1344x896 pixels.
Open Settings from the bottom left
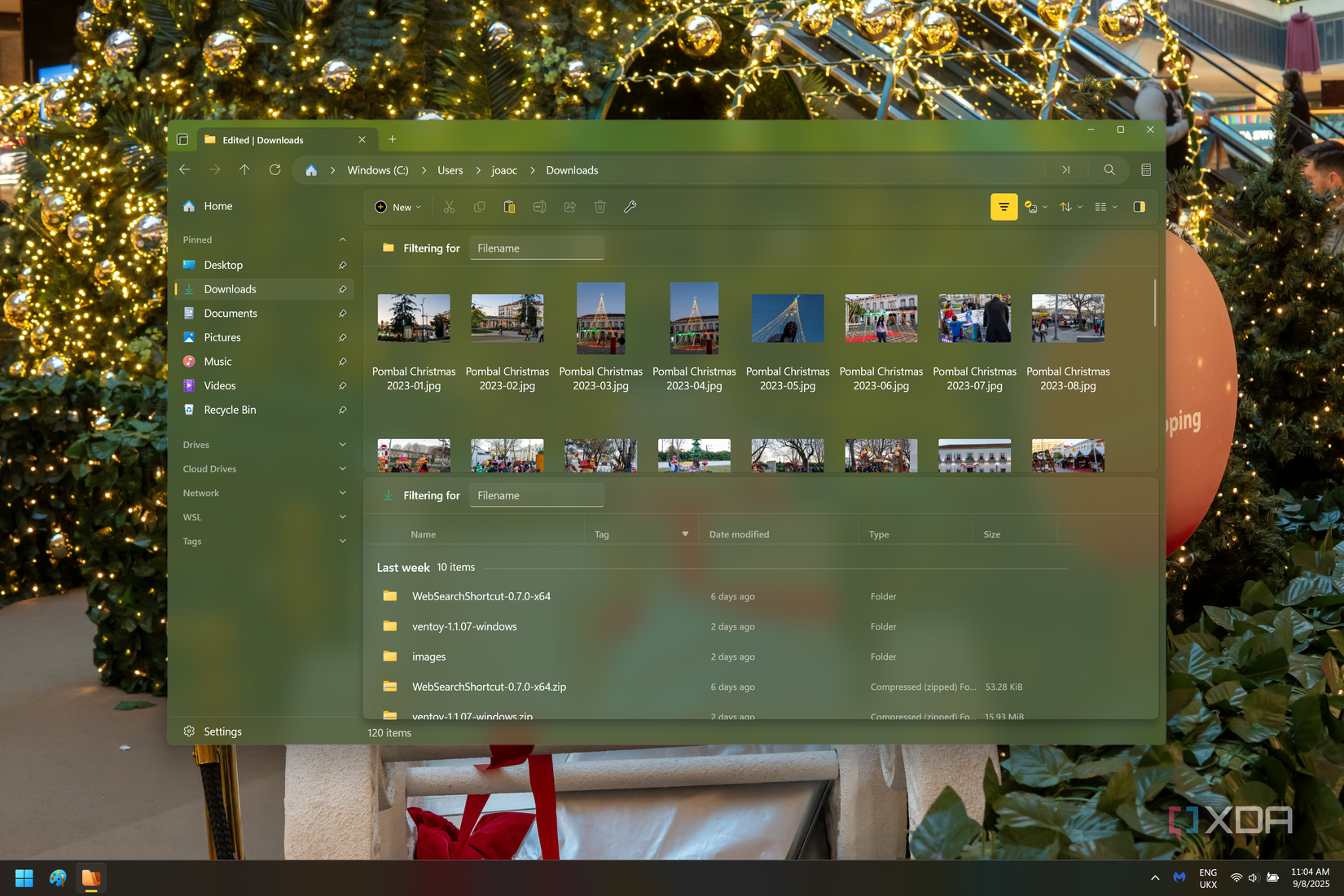coord(213,731)
